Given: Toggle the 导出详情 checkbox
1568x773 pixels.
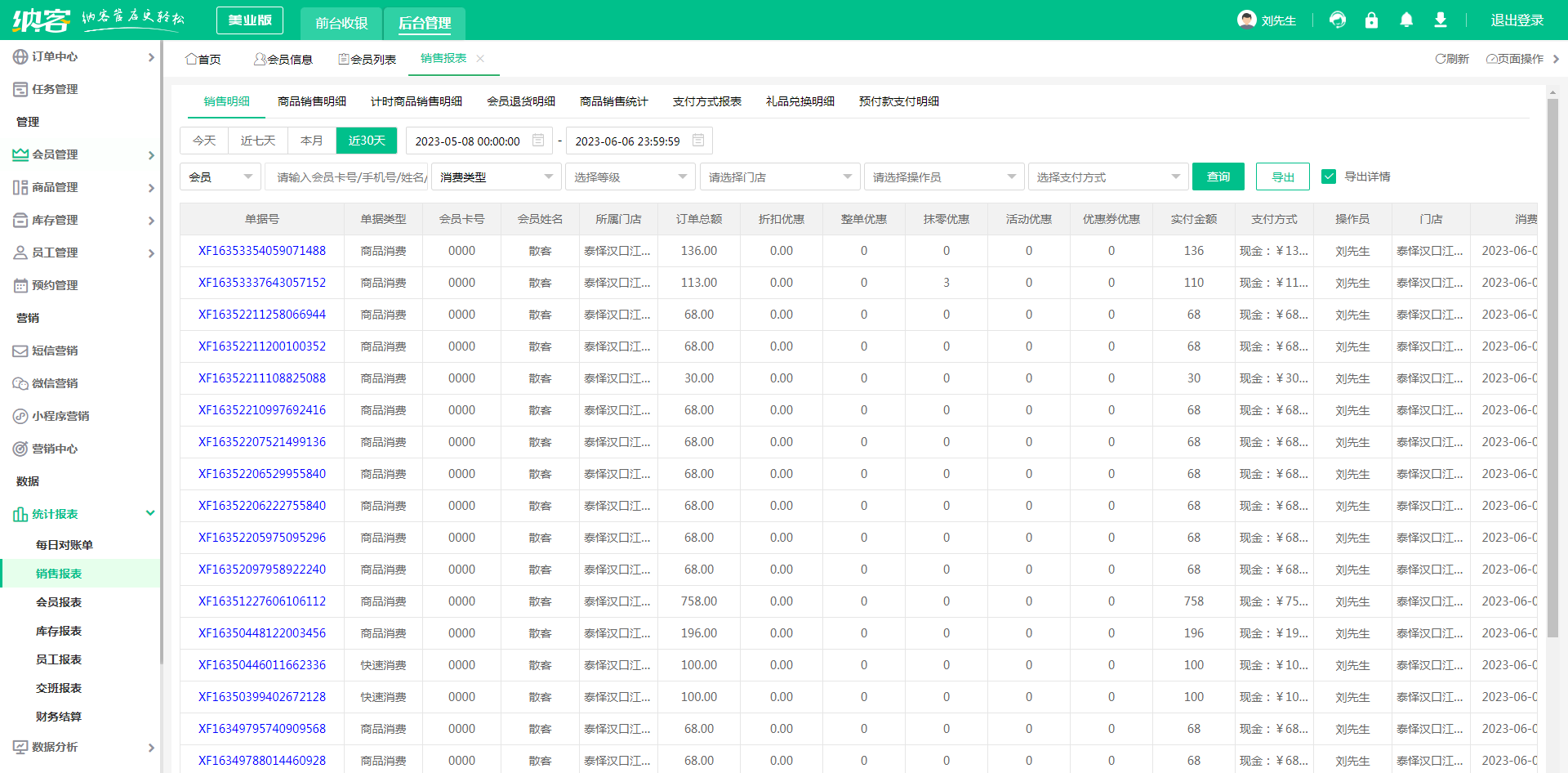Looking at the screenshot, I should [x=1329, y=176].
